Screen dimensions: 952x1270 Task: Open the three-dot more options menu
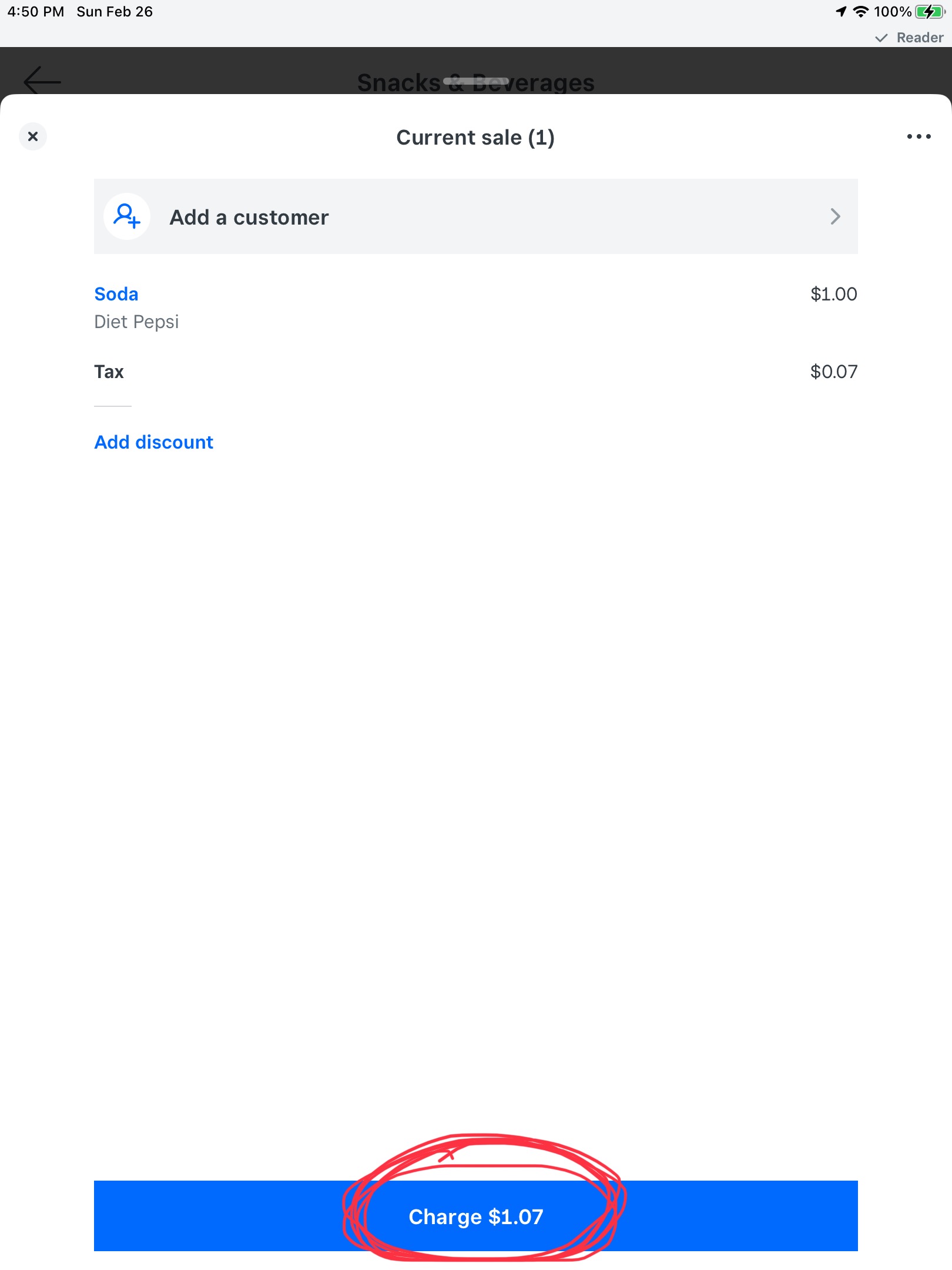[x=919, y=136]
